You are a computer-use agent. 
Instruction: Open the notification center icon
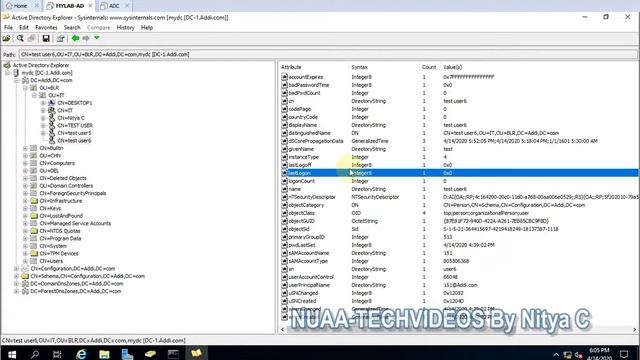(624, 354)
